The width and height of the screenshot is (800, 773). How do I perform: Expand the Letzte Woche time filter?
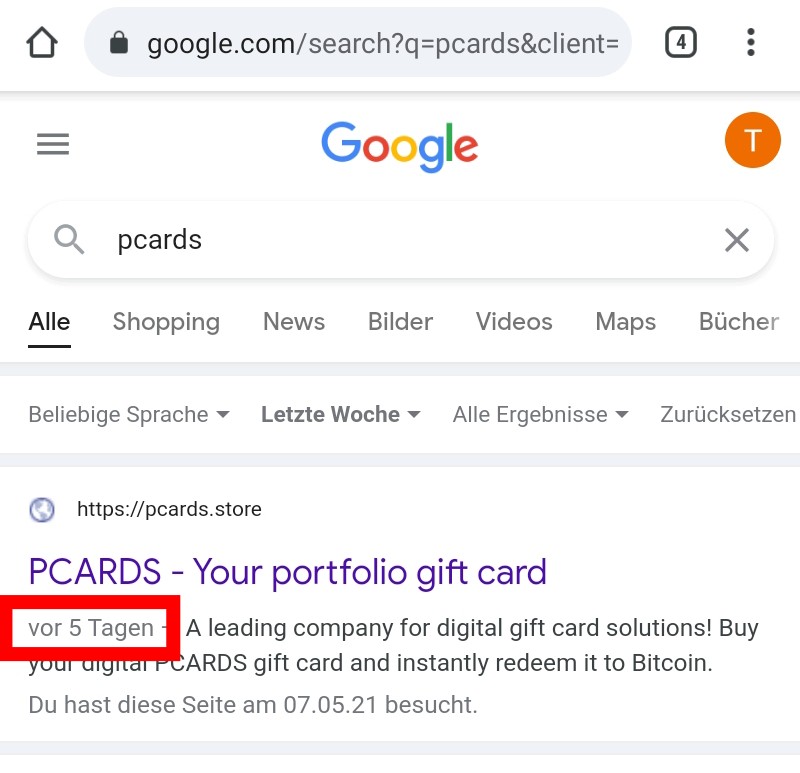click(340, 414)
